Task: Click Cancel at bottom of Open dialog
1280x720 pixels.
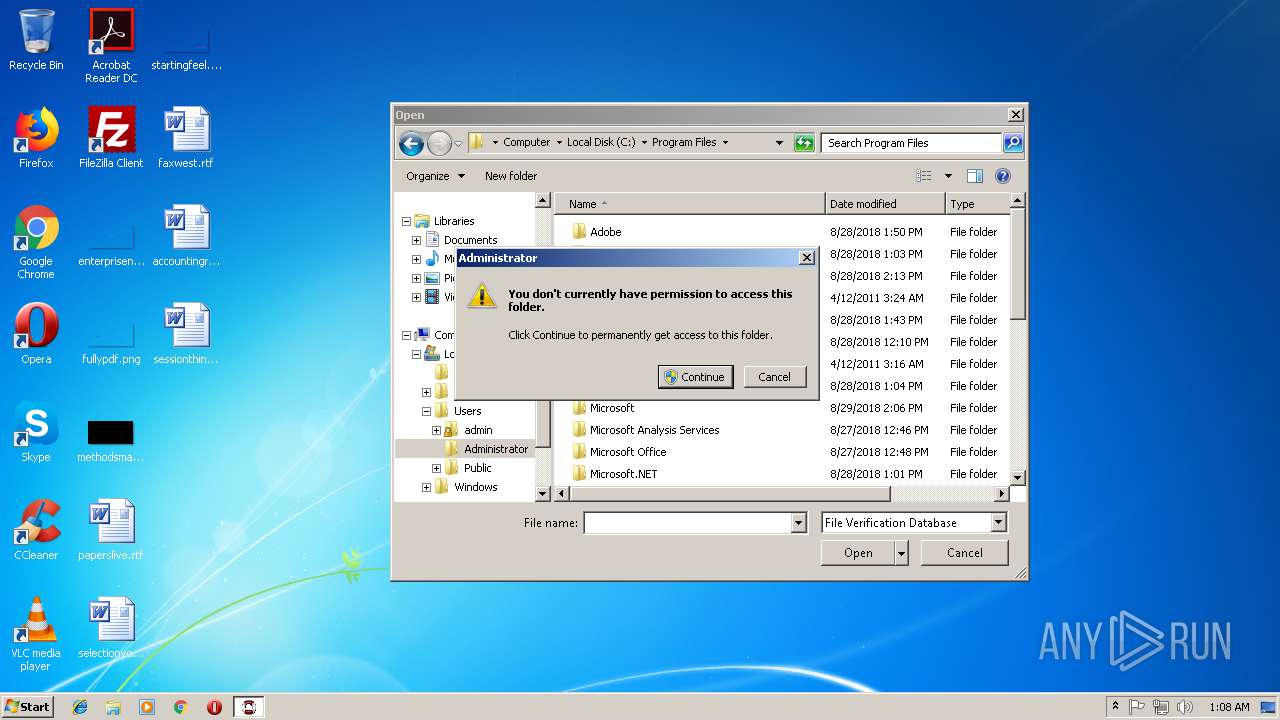Action: point(965,553)
